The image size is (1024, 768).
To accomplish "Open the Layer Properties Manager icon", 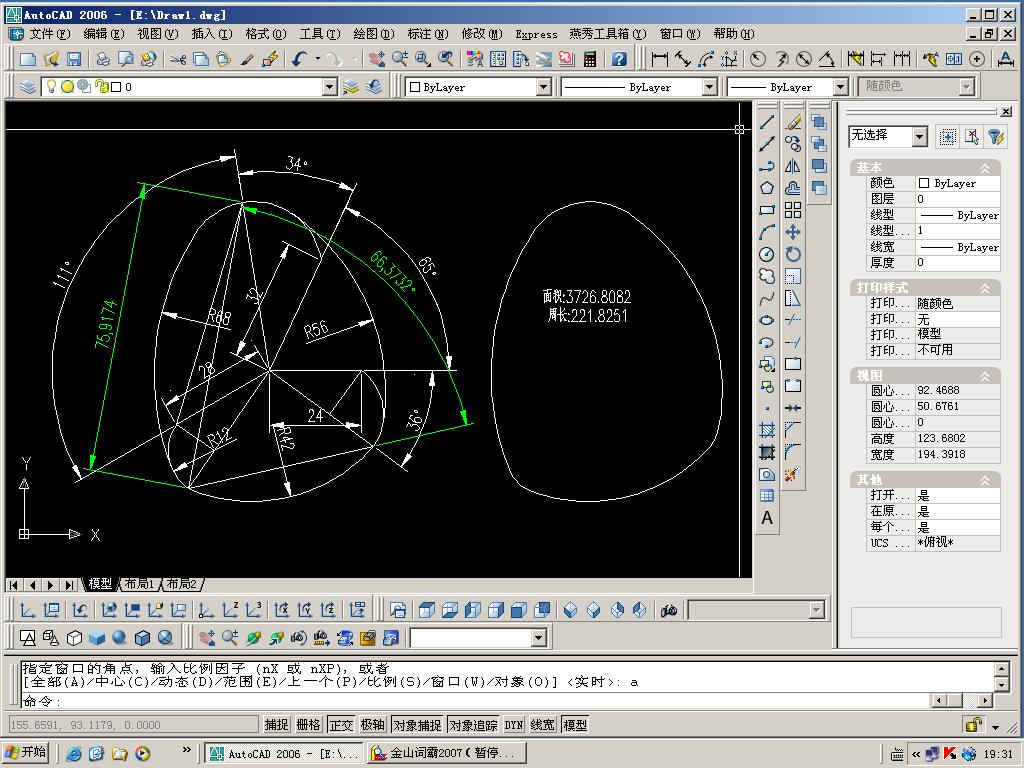I will click(27, 87).
